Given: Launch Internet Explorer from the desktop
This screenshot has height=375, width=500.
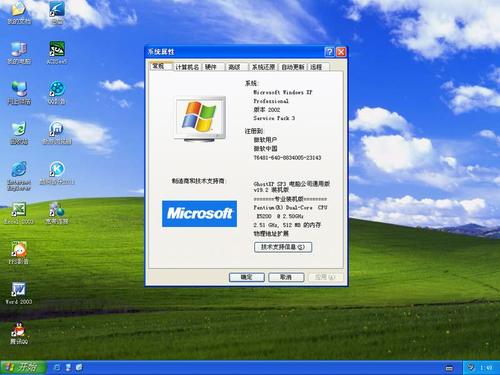Looking at the screenshot, I should tap(19, 176).
